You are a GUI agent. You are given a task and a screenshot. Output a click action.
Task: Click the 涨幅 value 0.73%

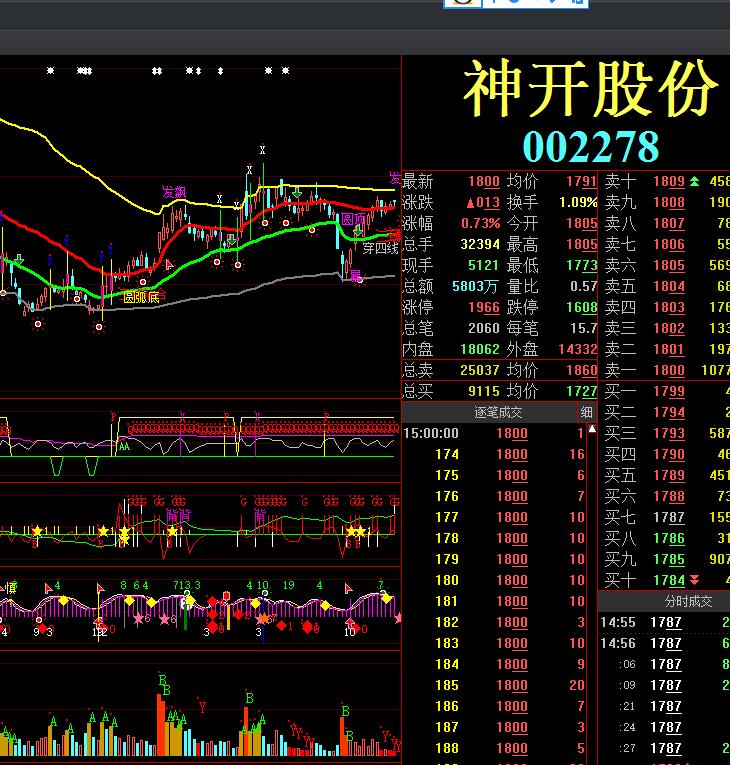click(480, 223)
